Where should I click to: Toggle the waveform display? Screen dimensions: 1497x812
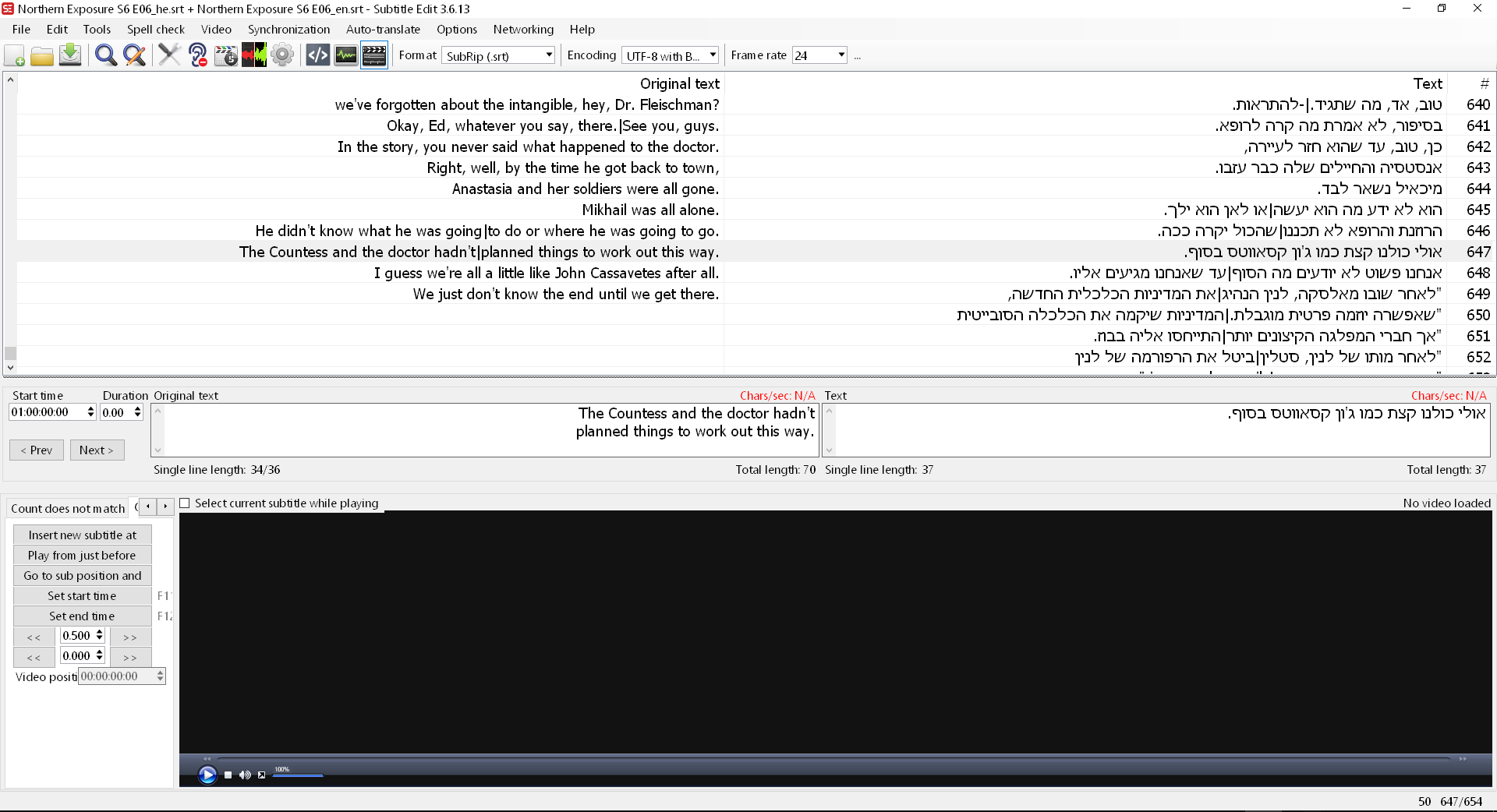(x=345, y=55)
